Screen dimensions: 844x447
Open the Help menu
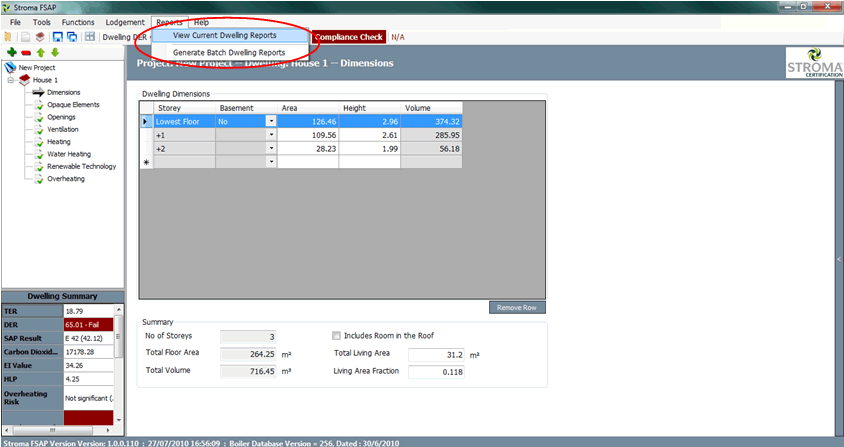pos(201,22)
